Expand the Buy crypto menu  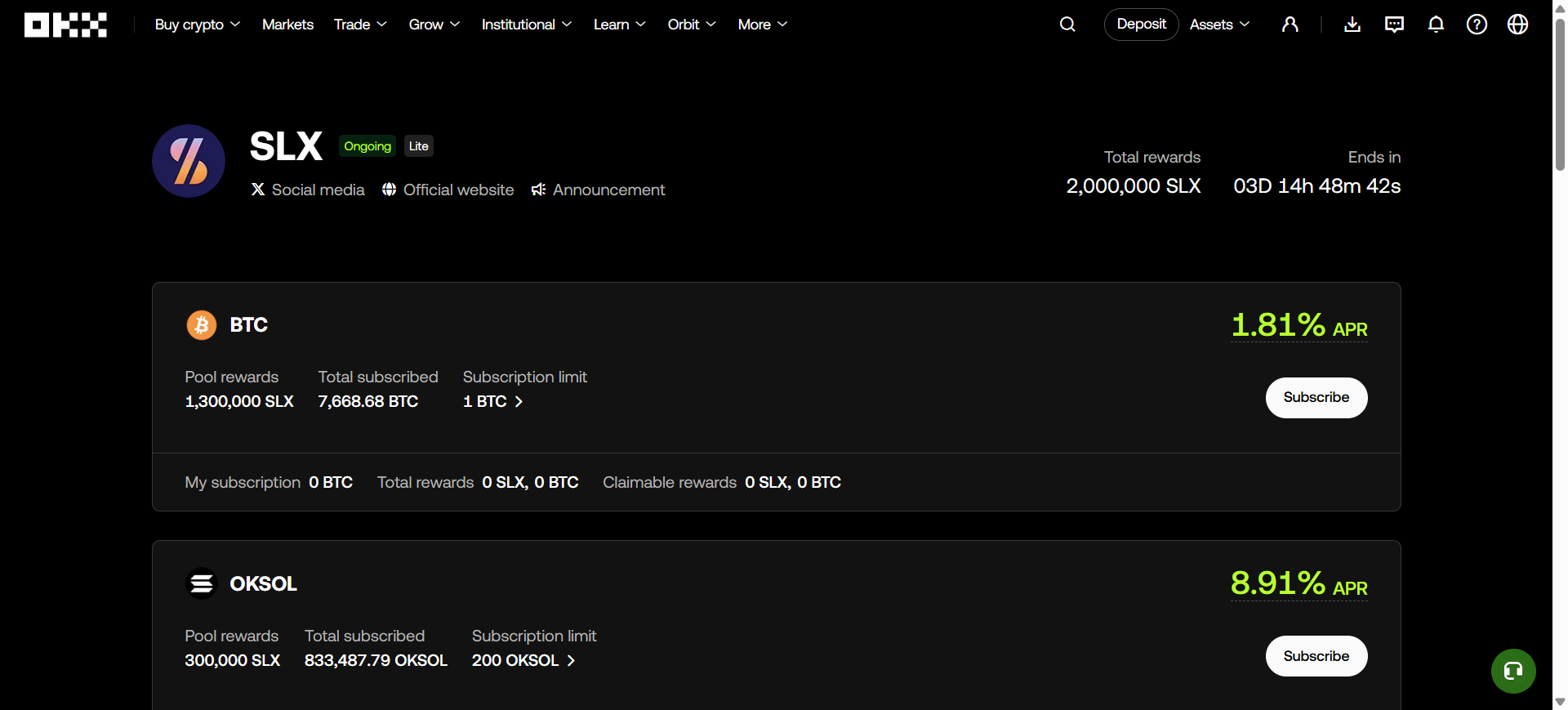point(198,25)
